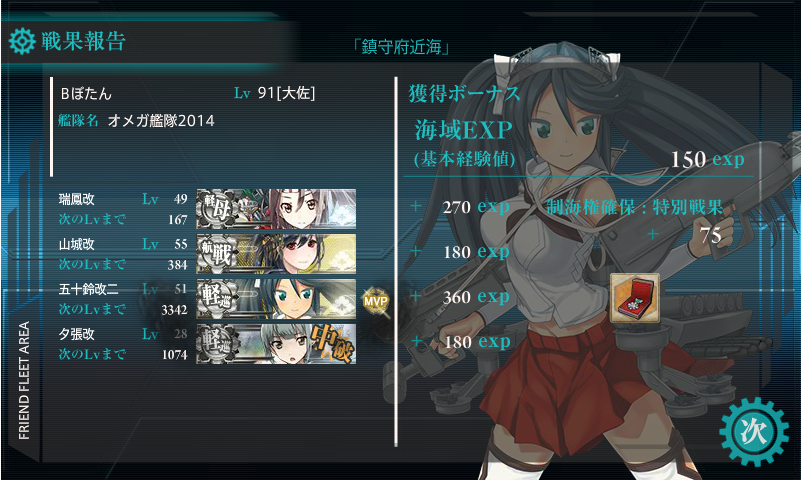Image resolution: width=801 pixels, height=481 pixels.
Task: Click the FRIEND FLEET AREA side label
Action: pyautogui.click(x=24, y=380)
